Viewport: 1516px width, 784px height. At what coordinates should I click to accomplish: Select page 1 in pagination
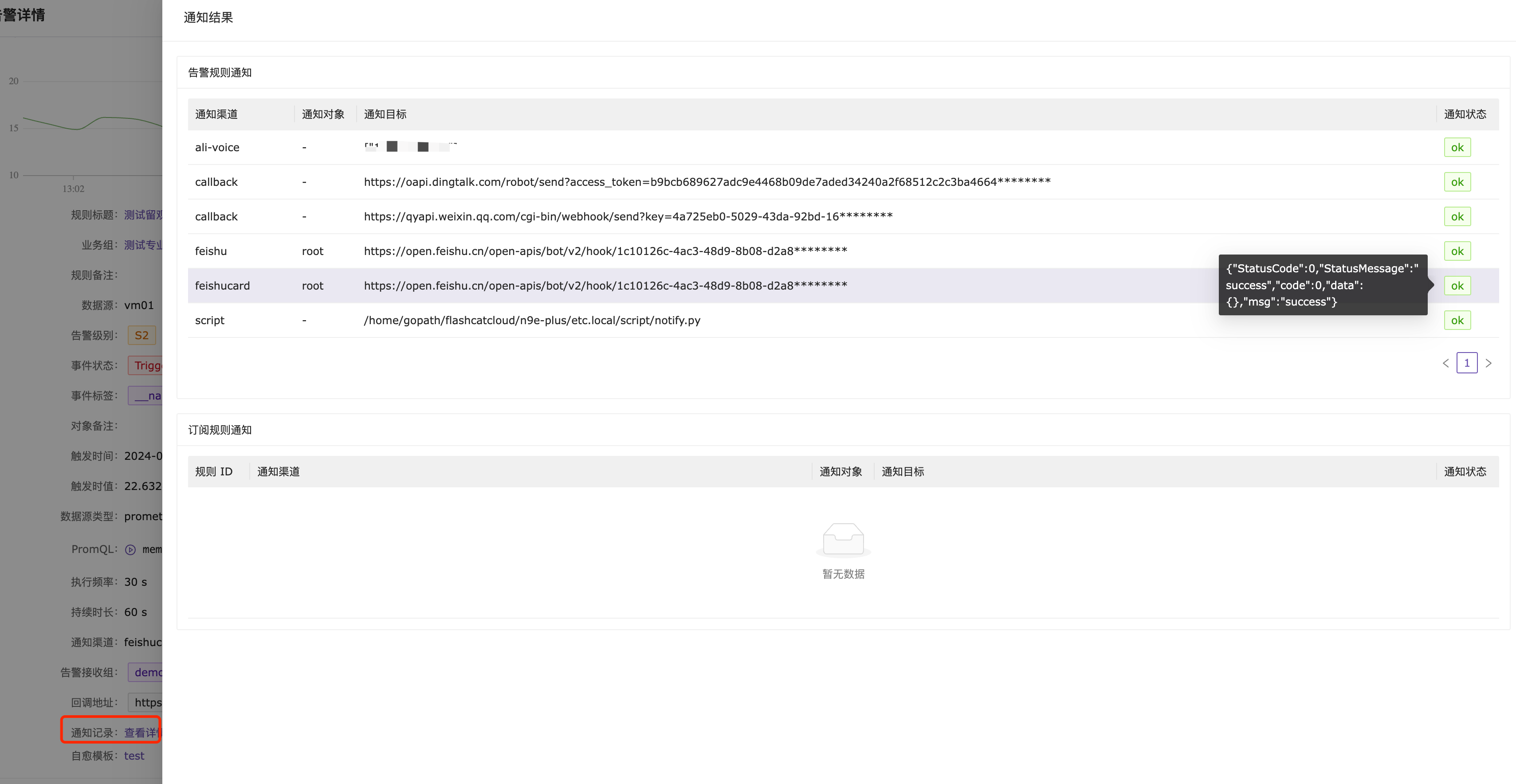(1467, 363)
